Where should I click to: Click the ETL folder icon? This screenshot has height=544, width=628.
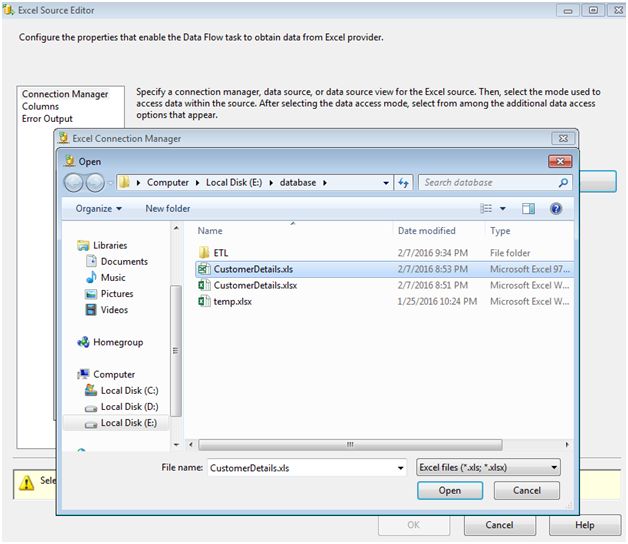[204, 252]
